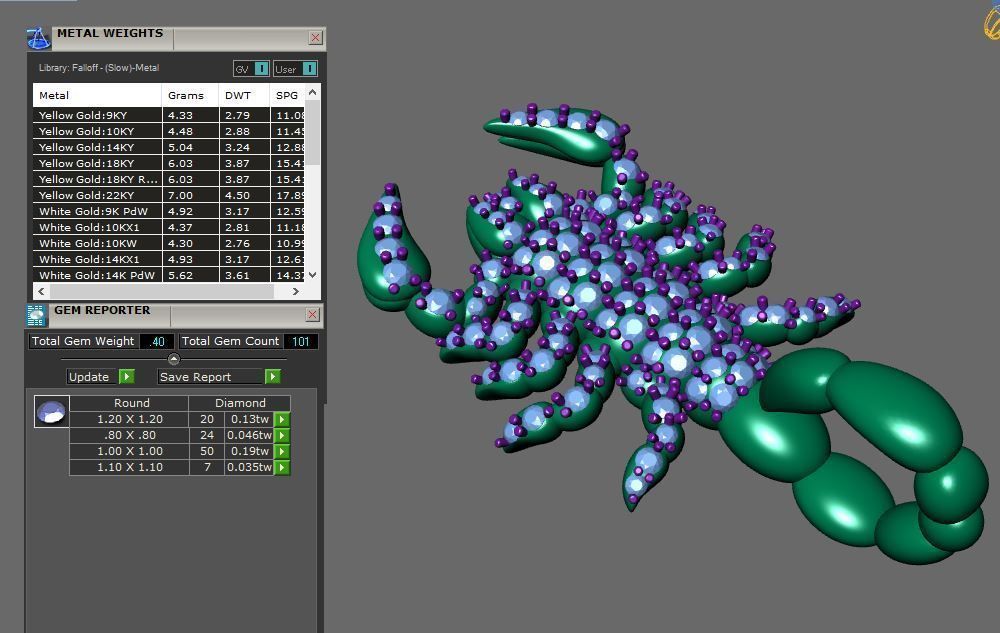Viewport: 1000px width, 633px height.
Task: Click metal table scroll down arrow
Action: point(312,275)
